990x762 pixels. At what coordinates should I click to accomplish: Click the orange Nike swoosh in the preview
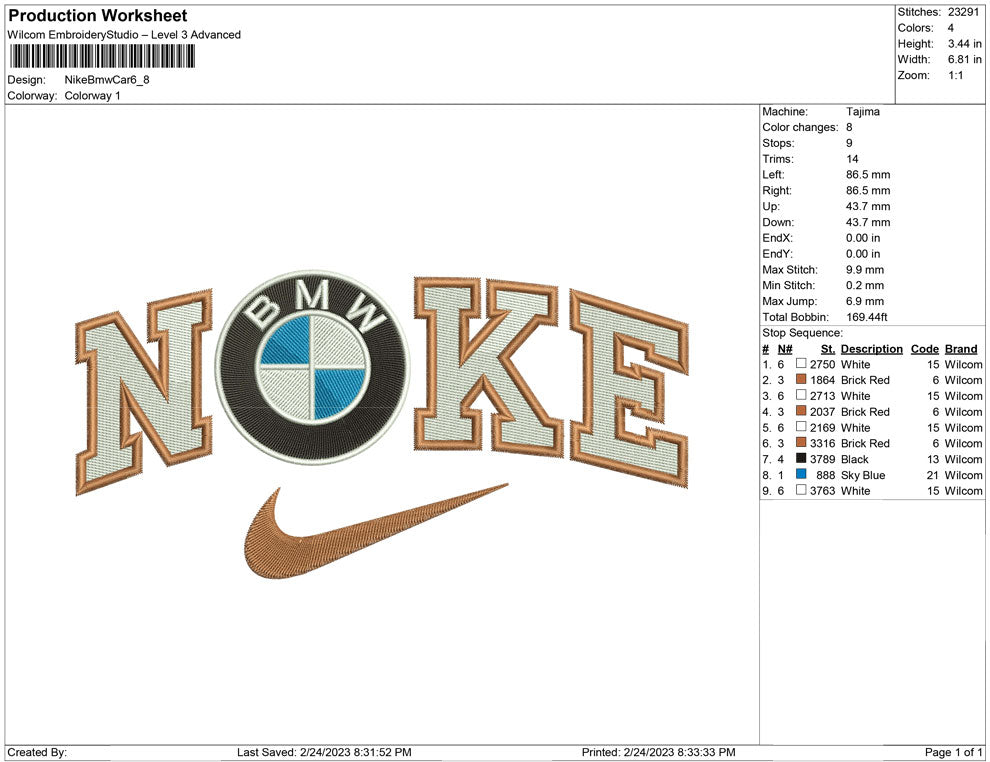pyautogui.click(x=376, y=531)
